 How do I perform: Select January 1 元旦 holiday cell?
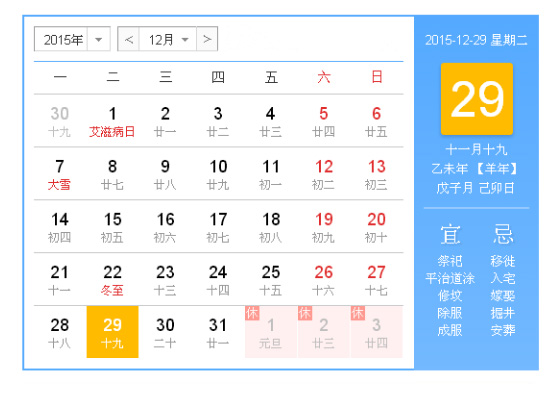coord(270,332)
